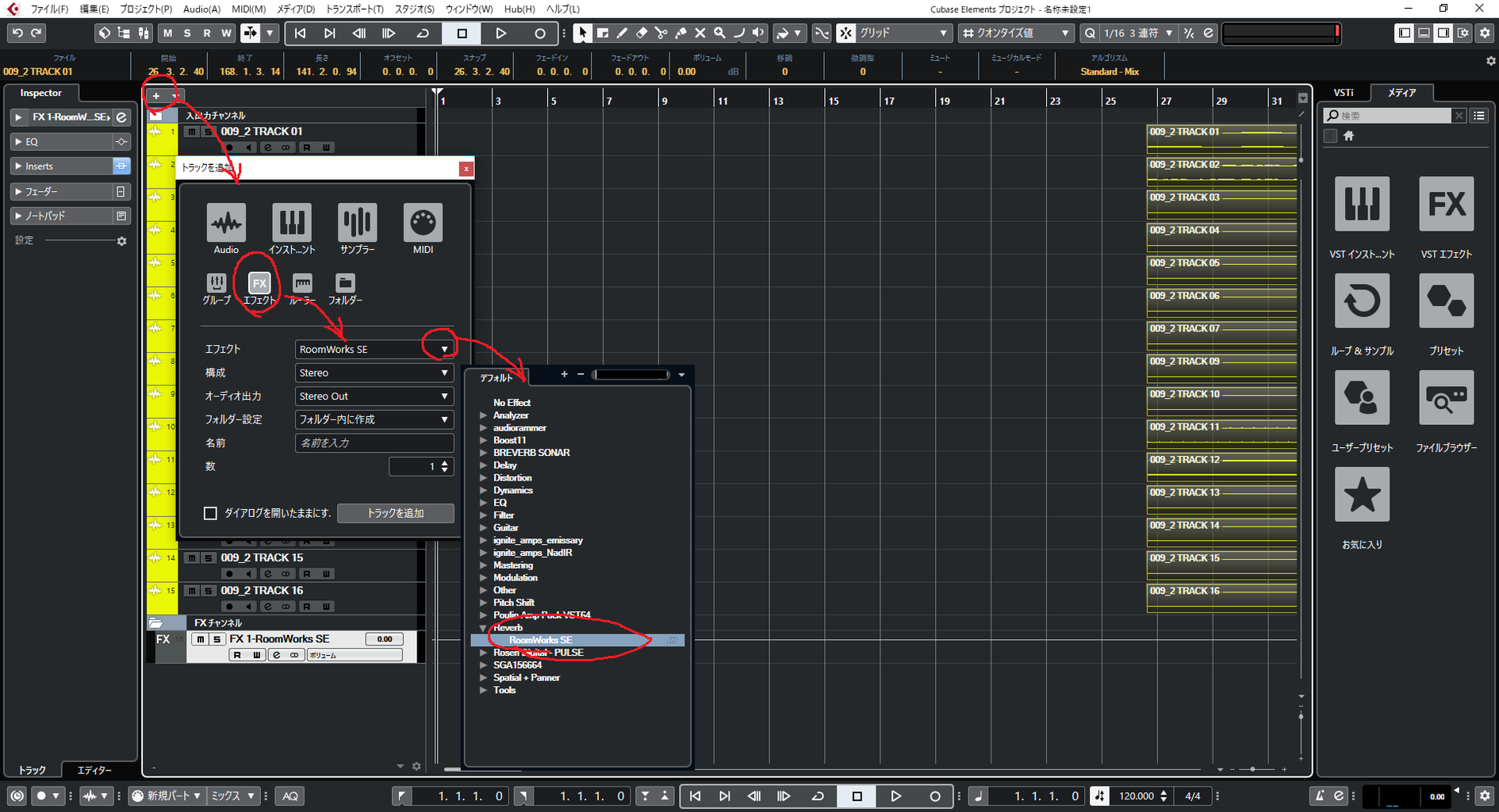The width and height of the screenshot is (1499, 812).
Task: Toggle the right zone visibility button
Action: [x=1443, y=33]
